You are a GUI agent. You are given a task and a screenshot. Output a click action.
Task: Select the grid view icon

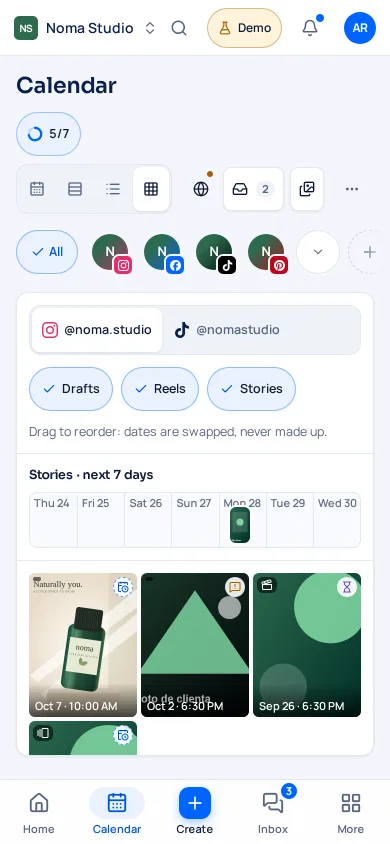pos(151,189)
